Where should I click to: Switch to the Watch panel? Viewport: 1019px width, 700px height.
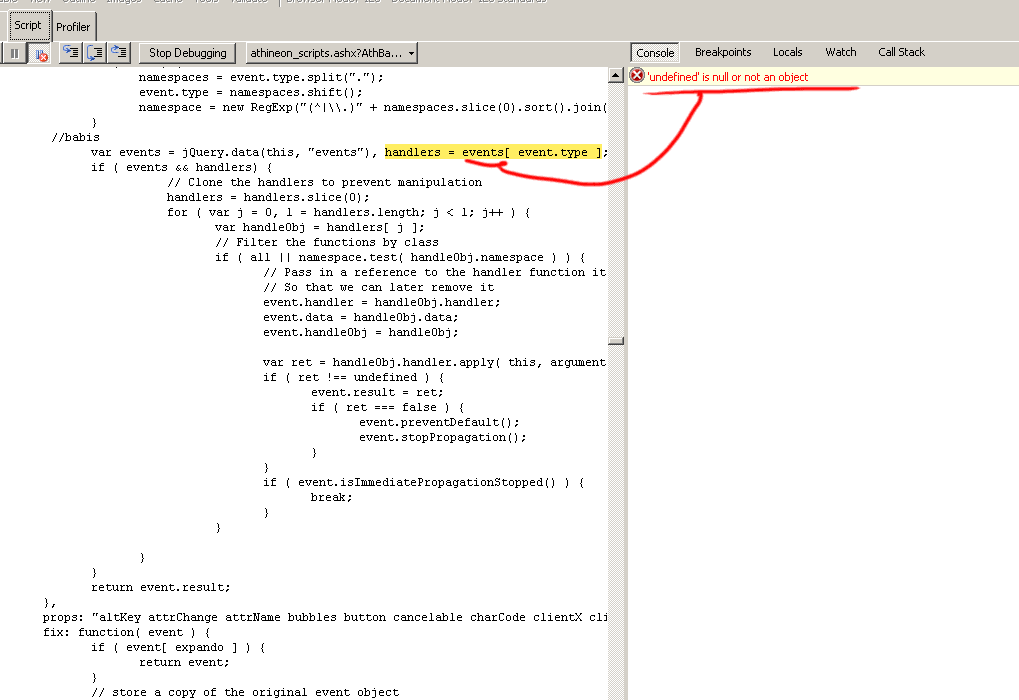[840, 53]
